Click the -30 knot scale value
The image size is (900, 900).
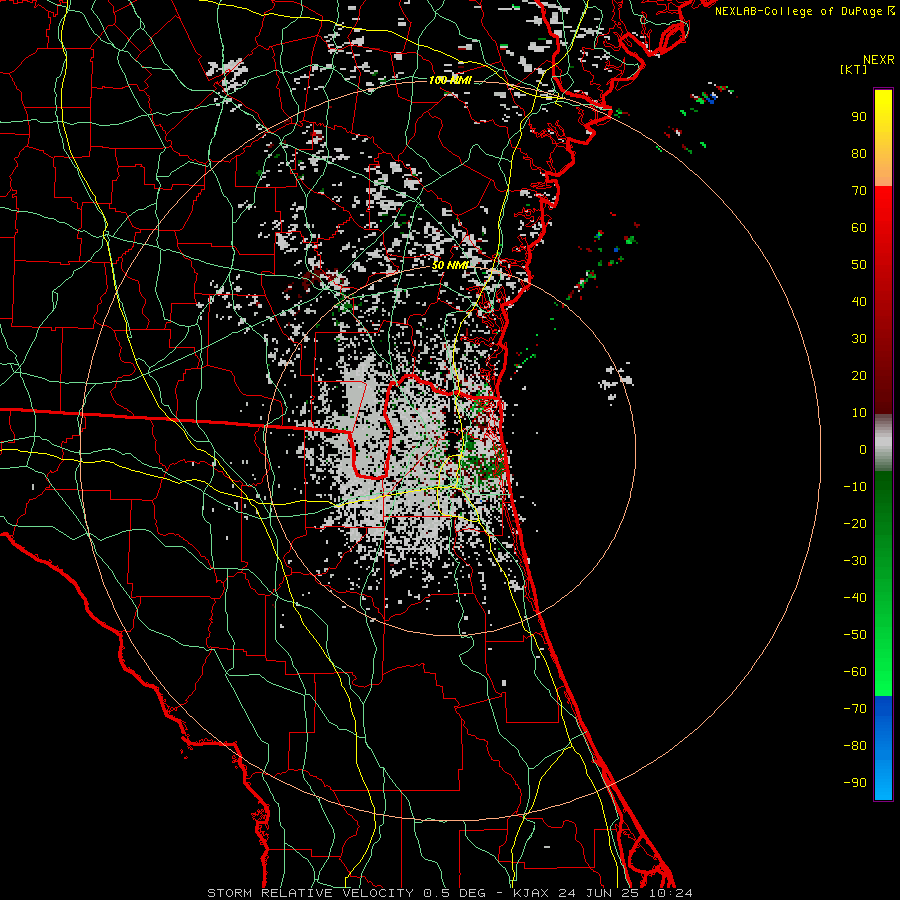(x=855, y=561)
